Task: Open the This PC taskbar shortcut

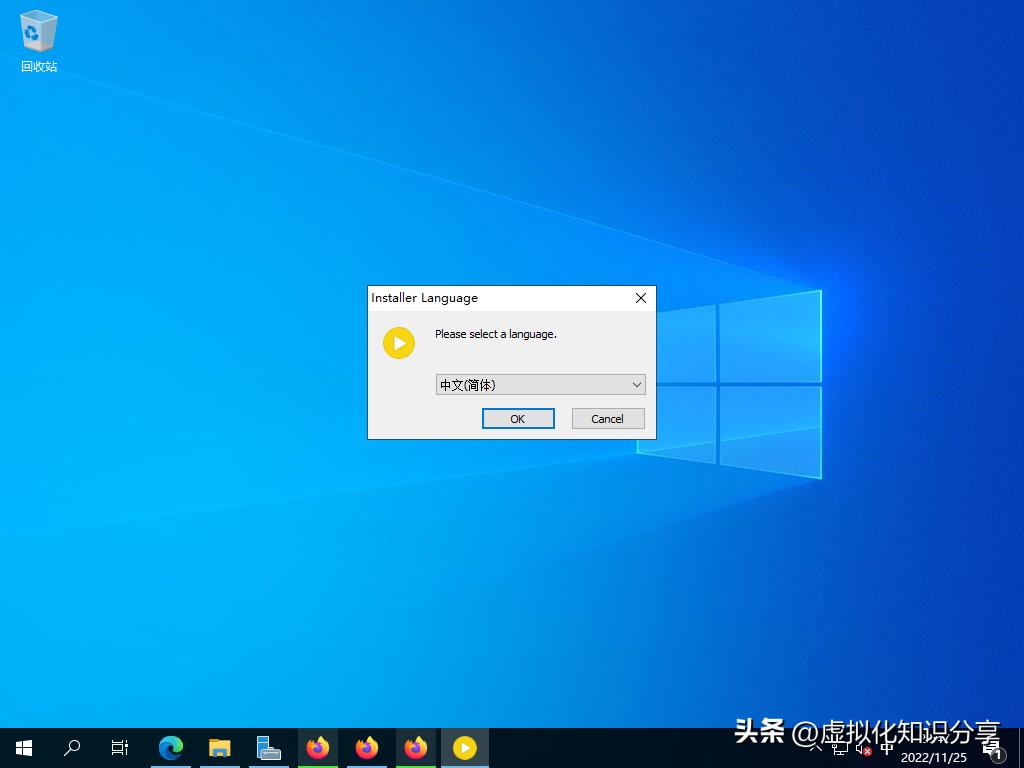Action: (x=268, y=747)
